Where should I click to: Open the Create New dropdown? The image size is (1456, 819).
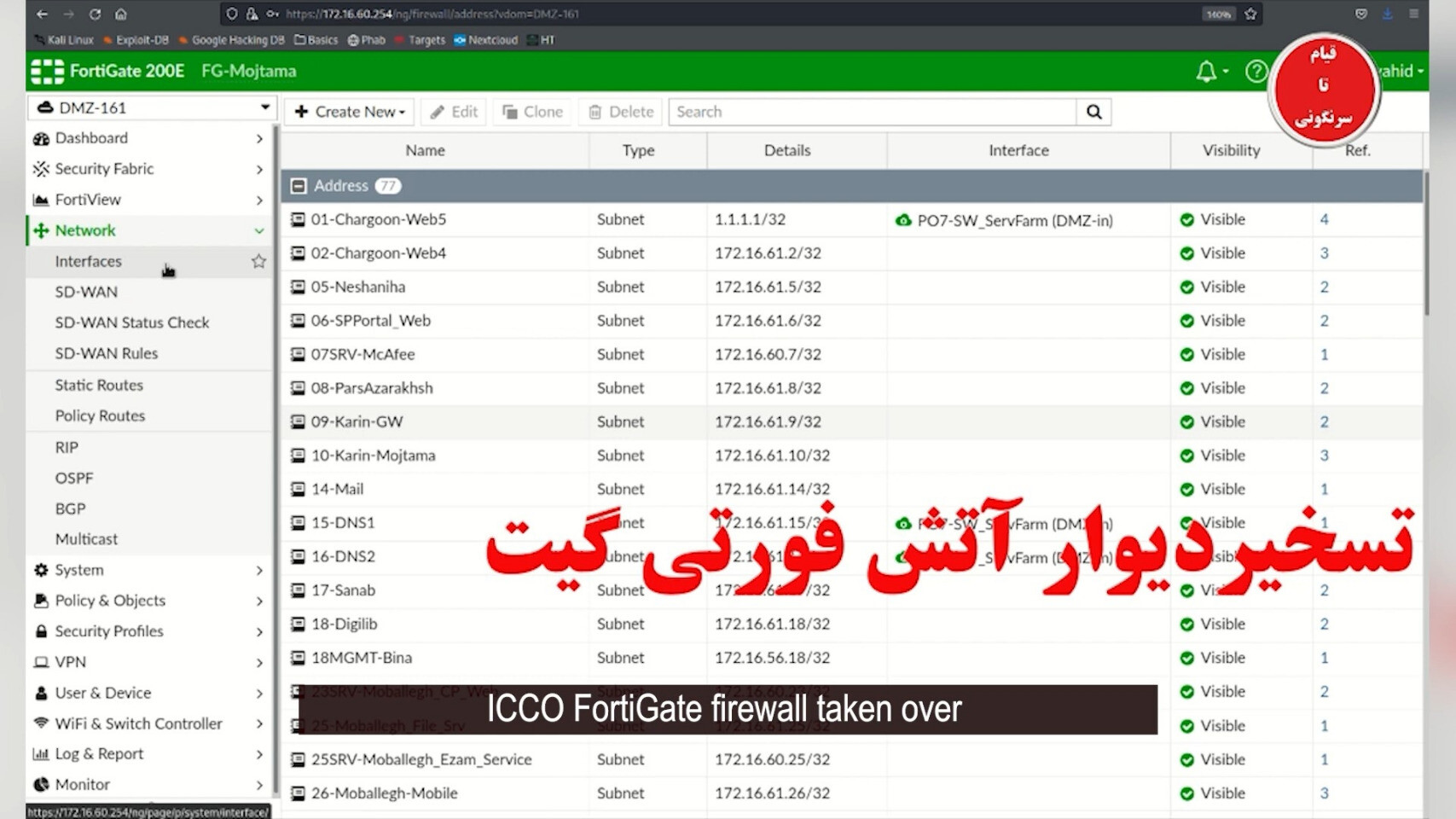[350, 112]
